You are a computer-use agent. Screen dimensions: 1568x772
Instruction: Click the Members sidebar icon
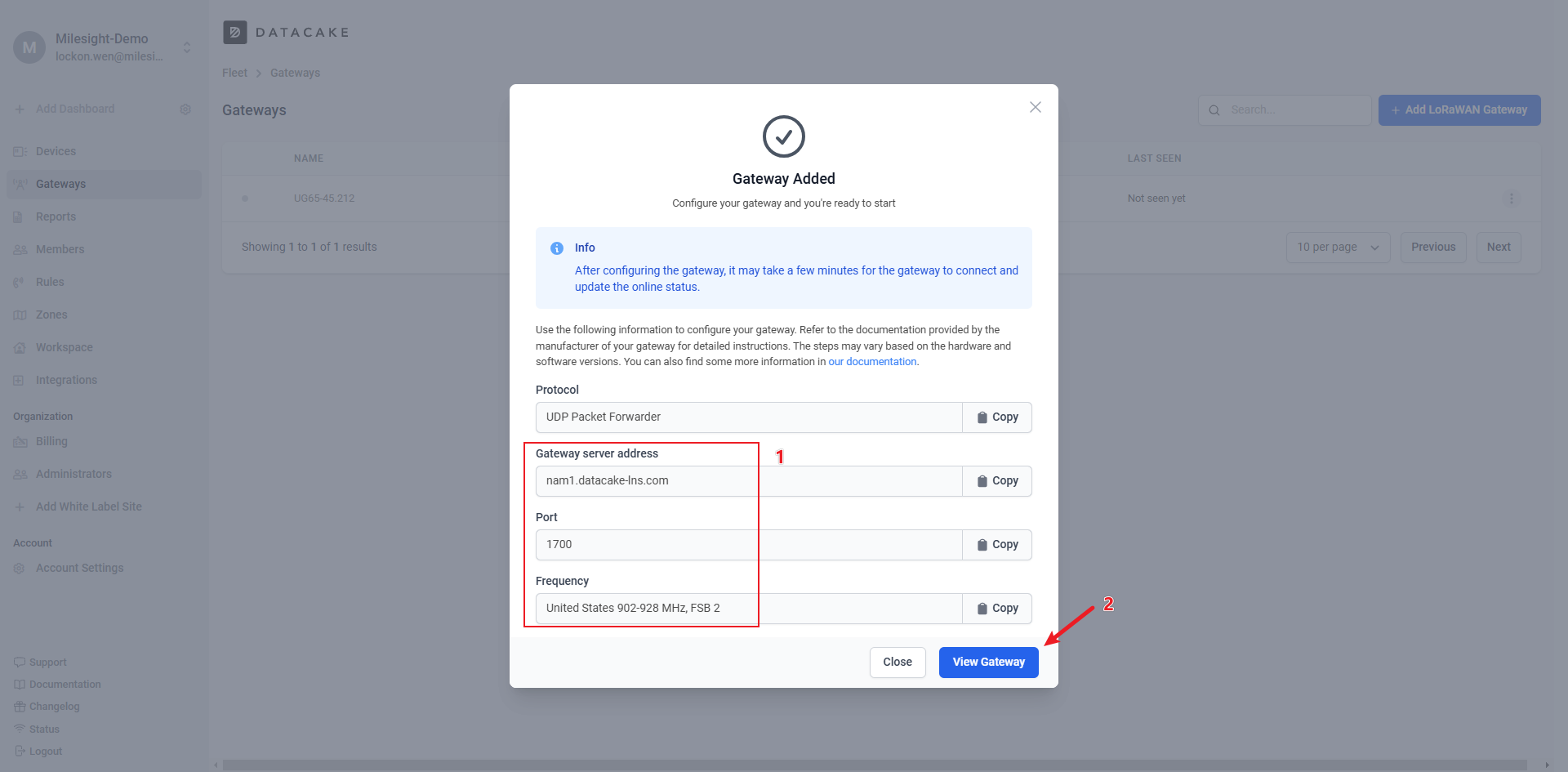(x=20, y=250)
